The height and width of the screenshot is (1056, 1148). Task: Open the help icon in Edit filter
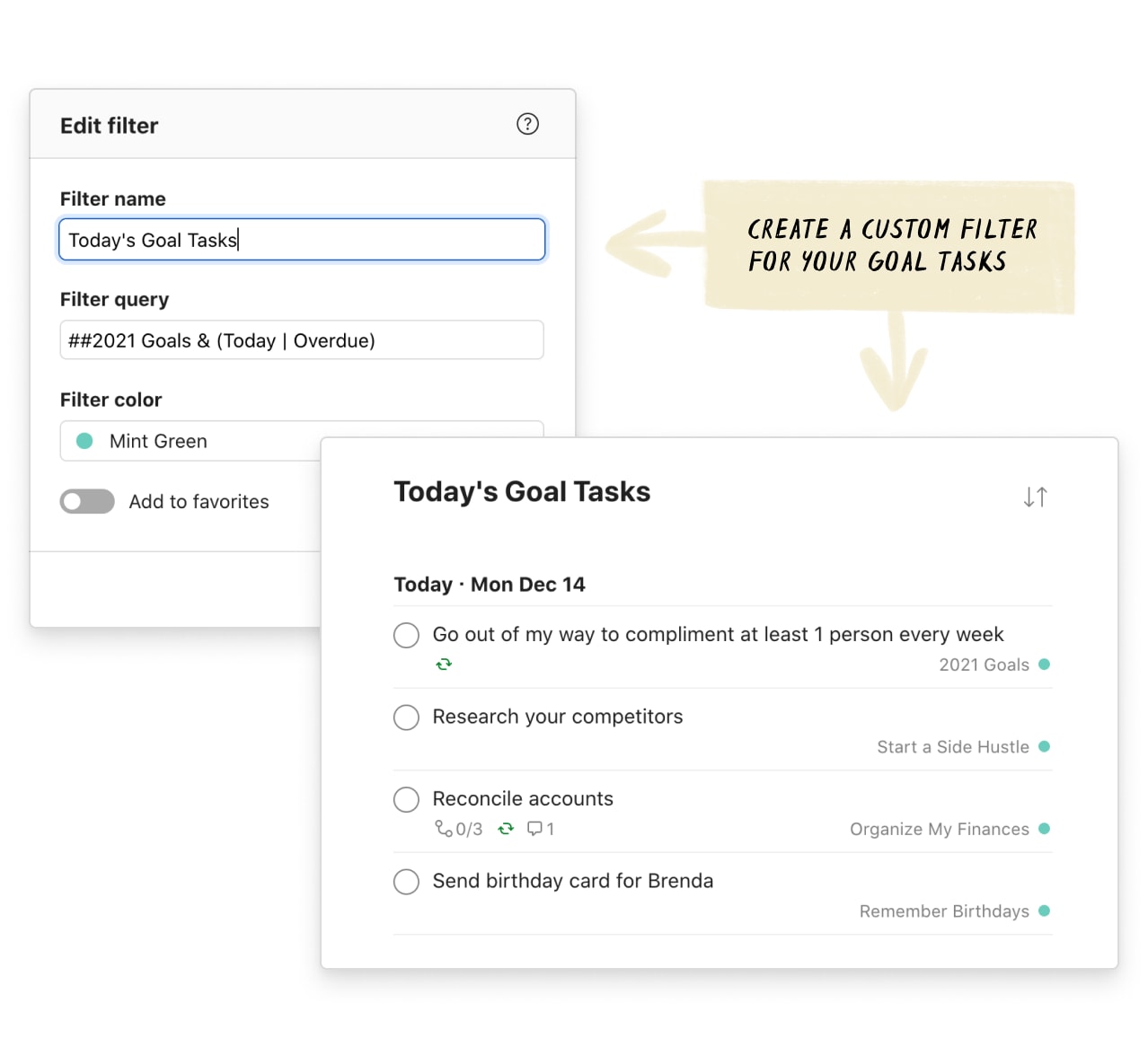[527, 125]
